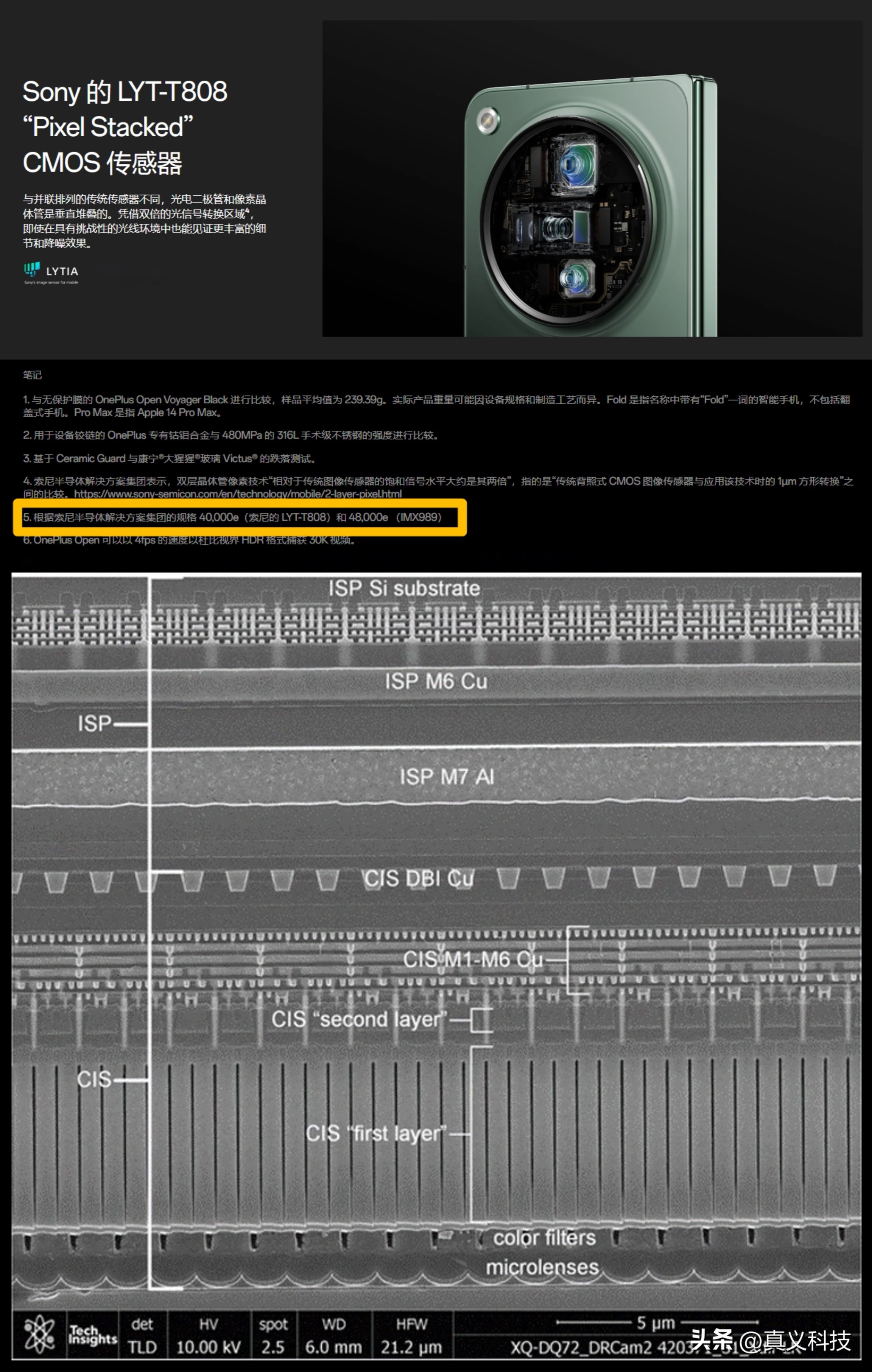Click the 'HFW 21.2 µm' readout

(x=411, y=1336)
